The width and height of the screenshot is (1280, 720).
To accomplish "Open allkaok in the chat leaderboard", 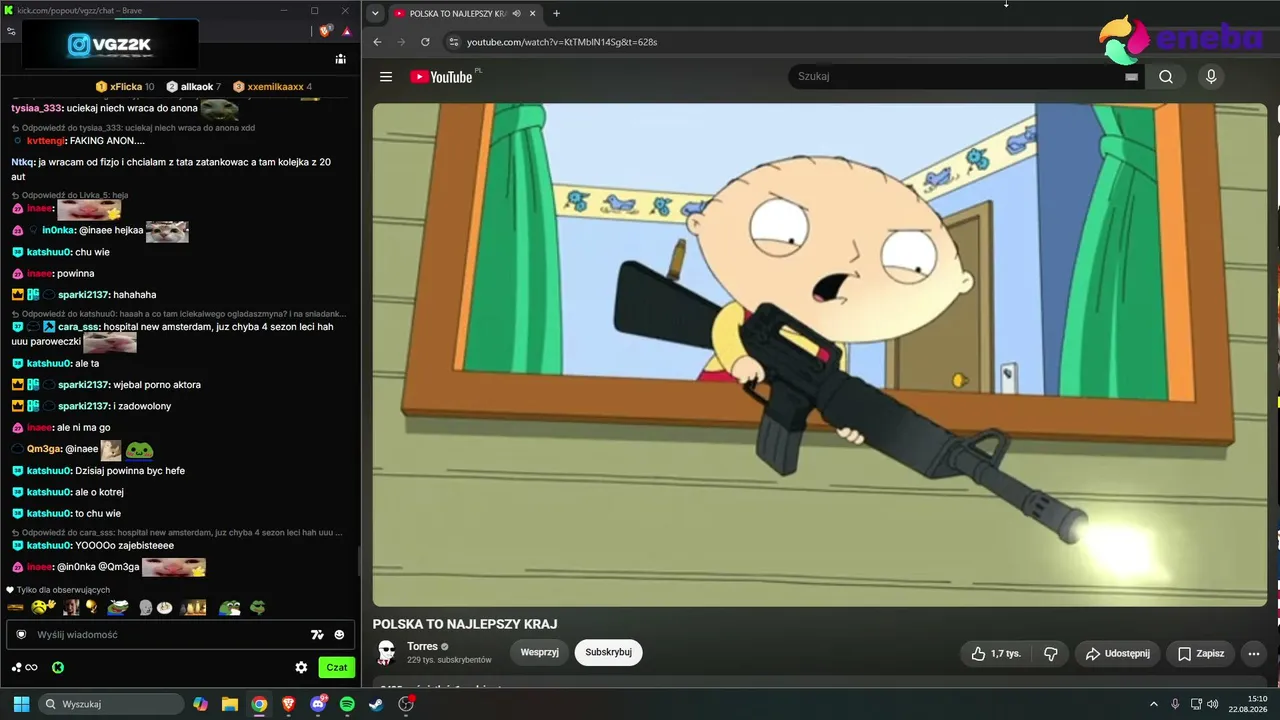I will pos(193,87).
